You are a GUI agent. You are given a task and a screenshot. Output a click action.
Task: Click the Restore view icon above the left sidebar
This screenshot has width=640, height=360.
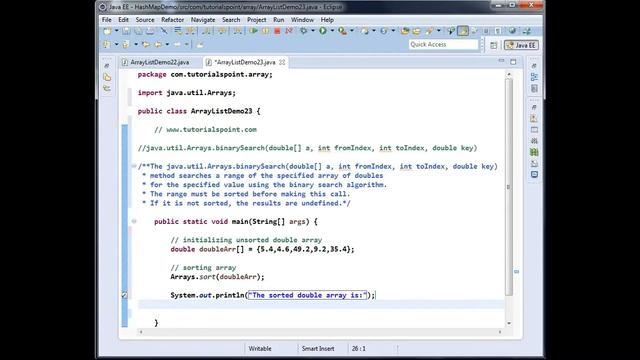point(107,66)
